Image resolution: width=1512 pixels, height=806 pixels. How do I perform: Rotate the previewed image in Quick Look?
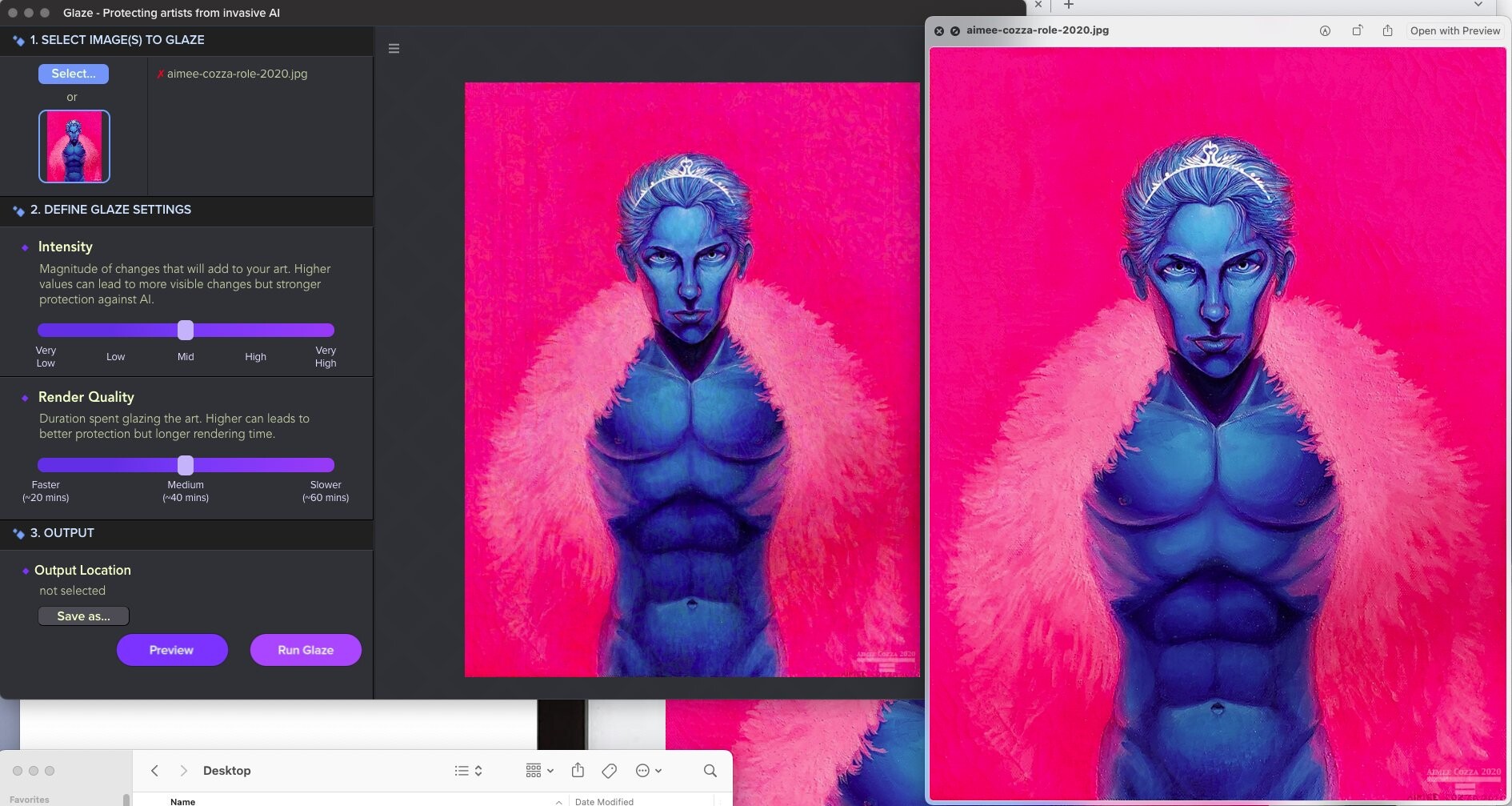tap(1357, 30)
